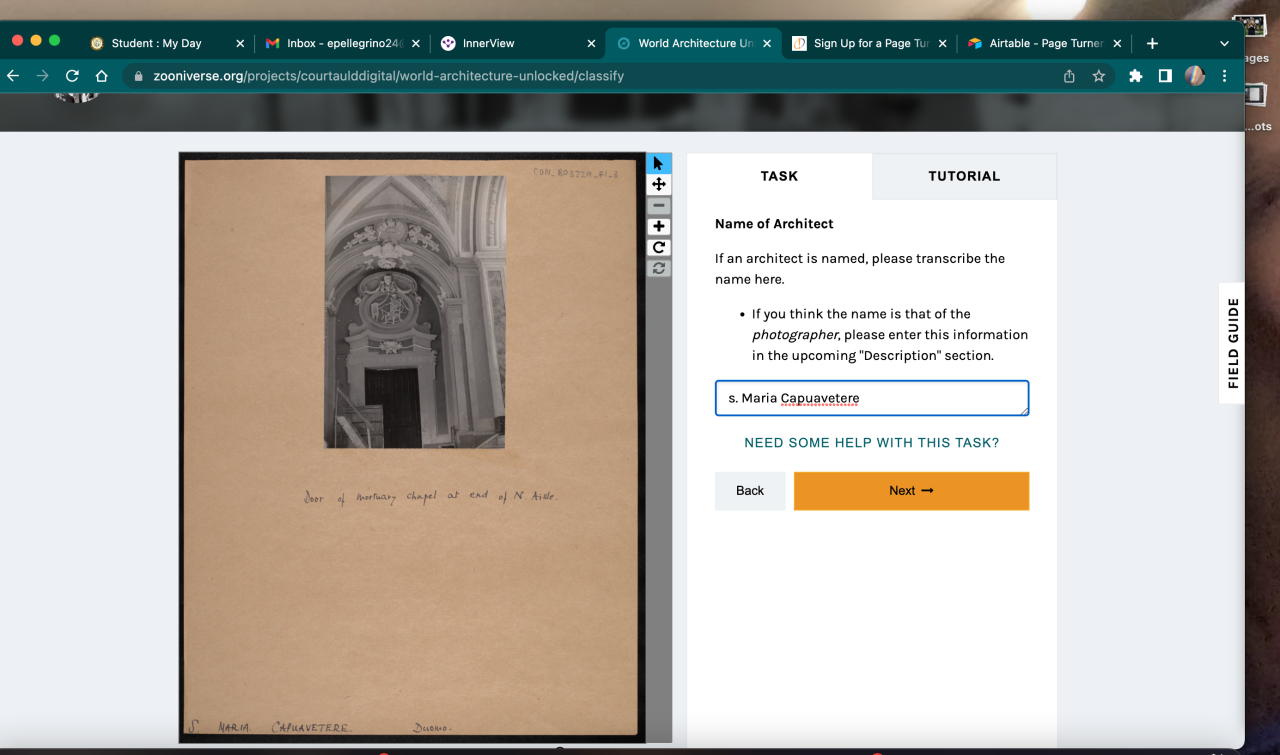Click the S. MARIA CAPUAVETERE label on card

pyautogui.click(x=270, y=727)
